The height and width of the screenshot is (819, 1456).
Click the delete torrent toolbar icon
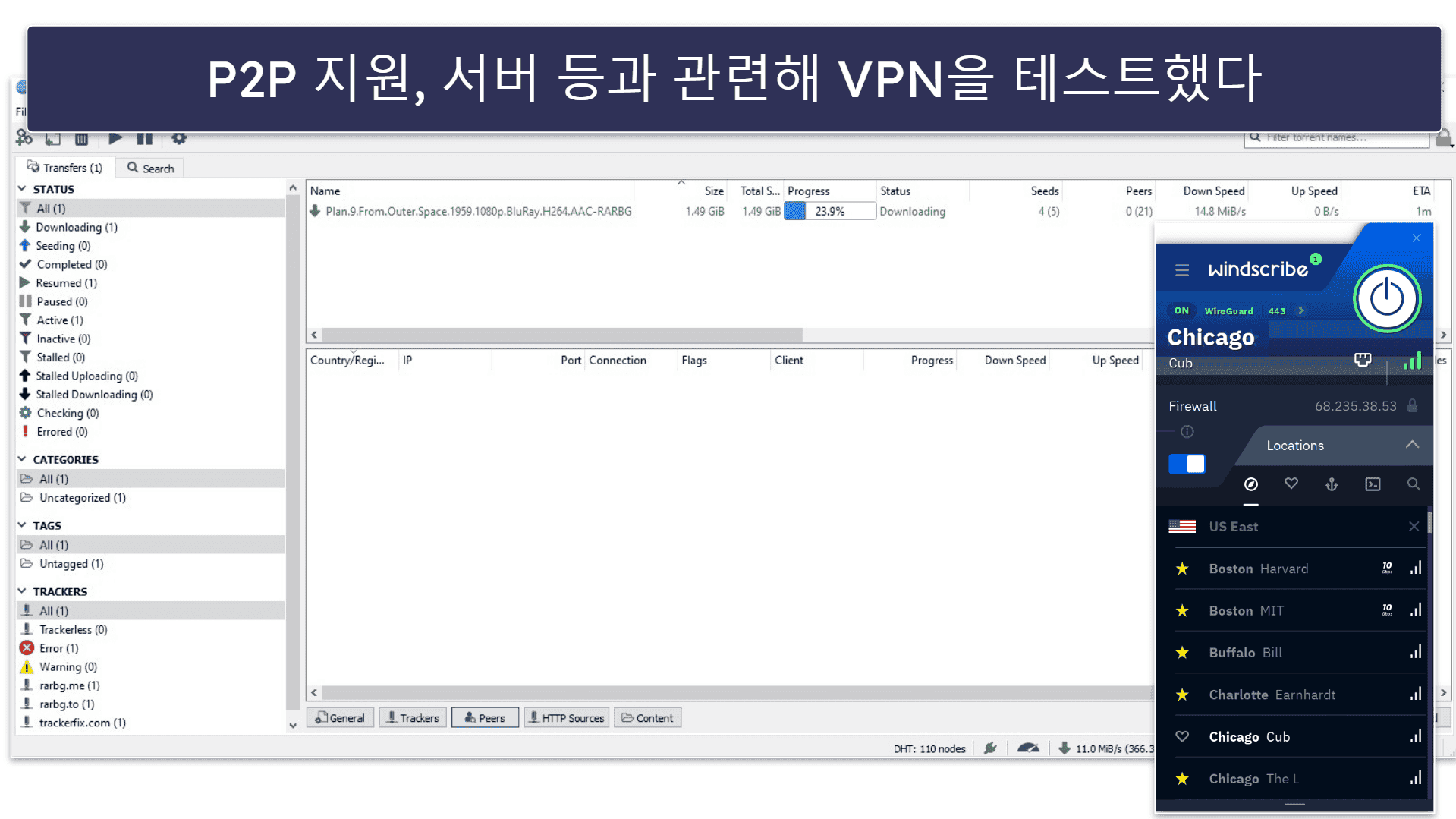tap(82, 138)
